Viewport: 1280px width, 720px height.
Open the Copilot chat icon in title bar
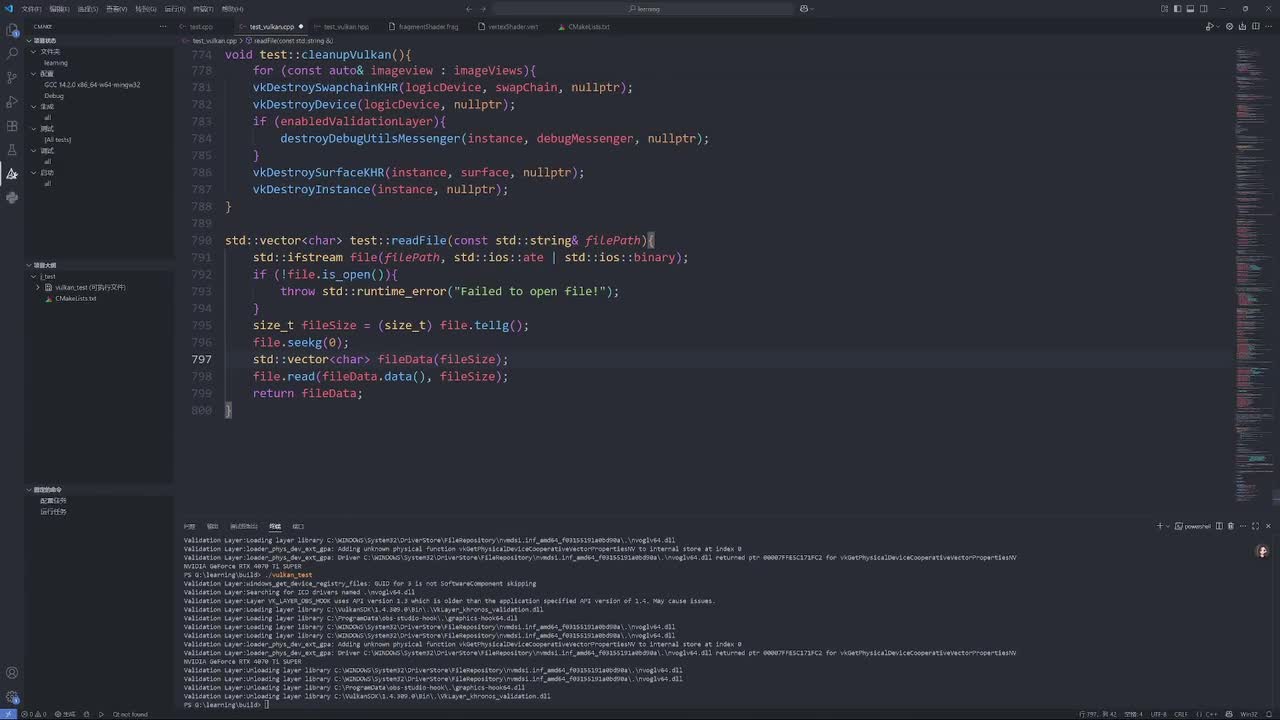pyautogui.click(x=804, y=9)
